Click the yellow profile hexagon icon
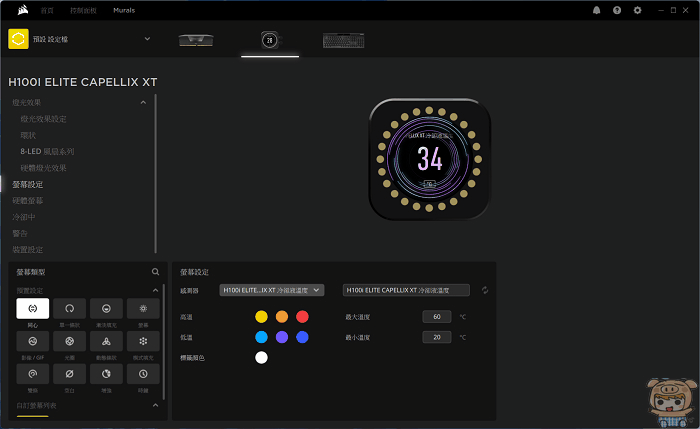Screen dimensions: 700x429 click(x=18, y=39)
